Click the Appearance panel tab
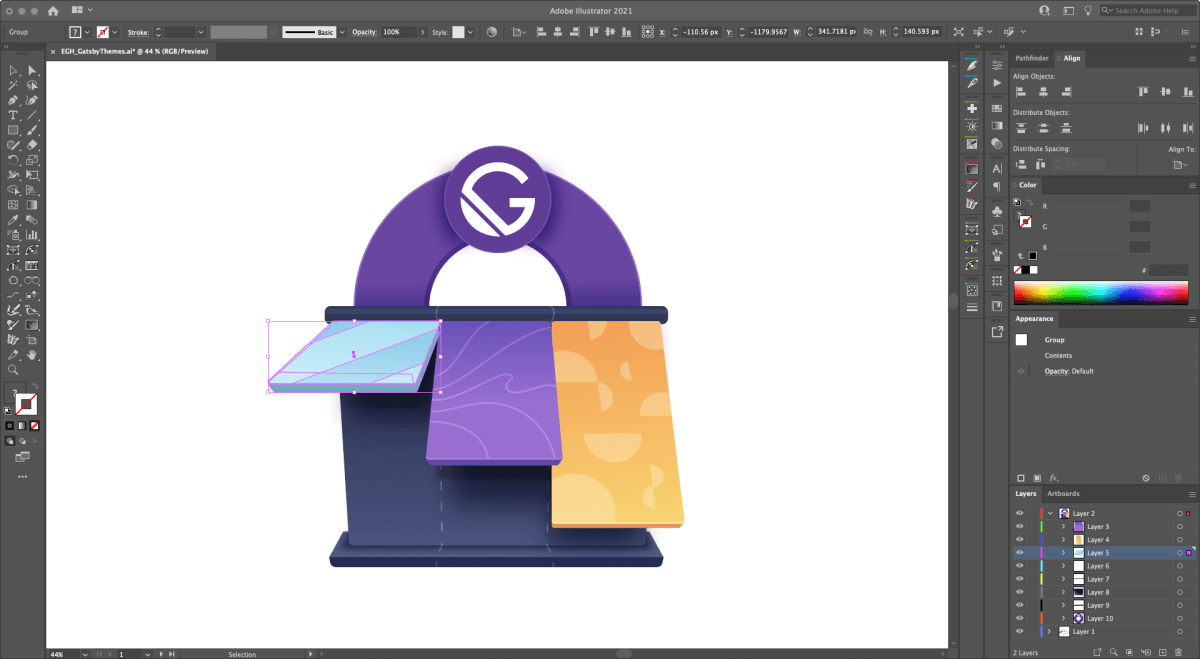This screenshot has width=1200, height=659. [1035, 319]
